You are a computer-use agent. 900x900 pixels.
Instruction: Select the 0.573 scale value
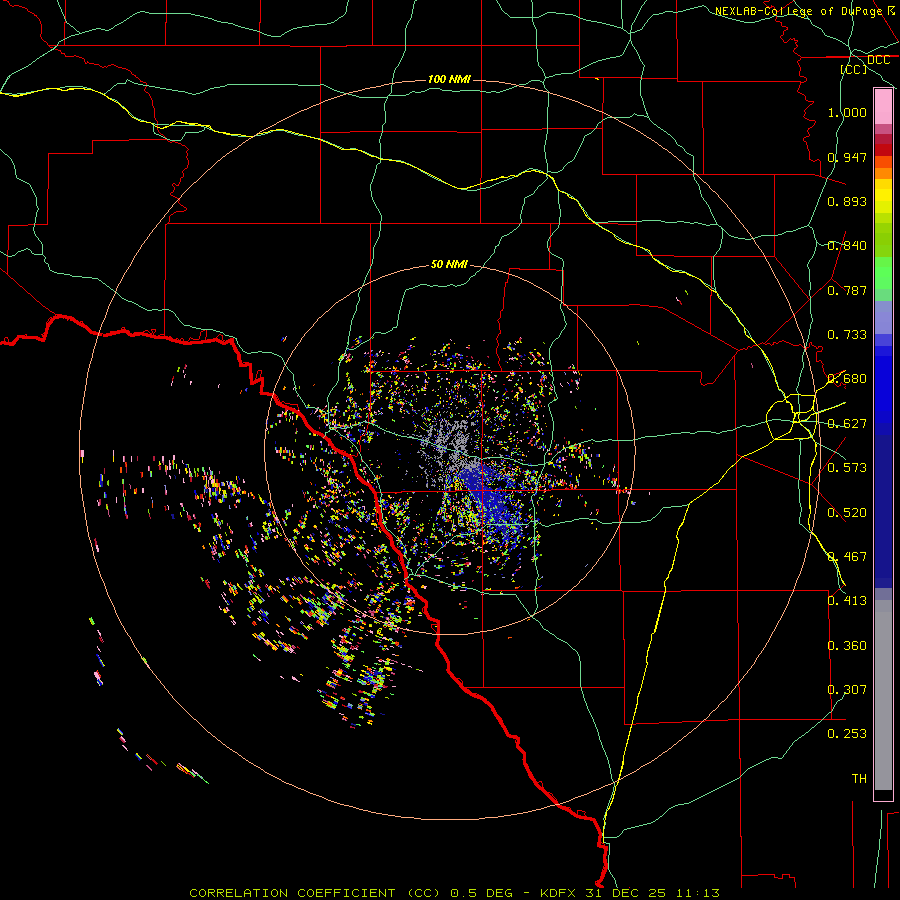(x=847, y=468)
